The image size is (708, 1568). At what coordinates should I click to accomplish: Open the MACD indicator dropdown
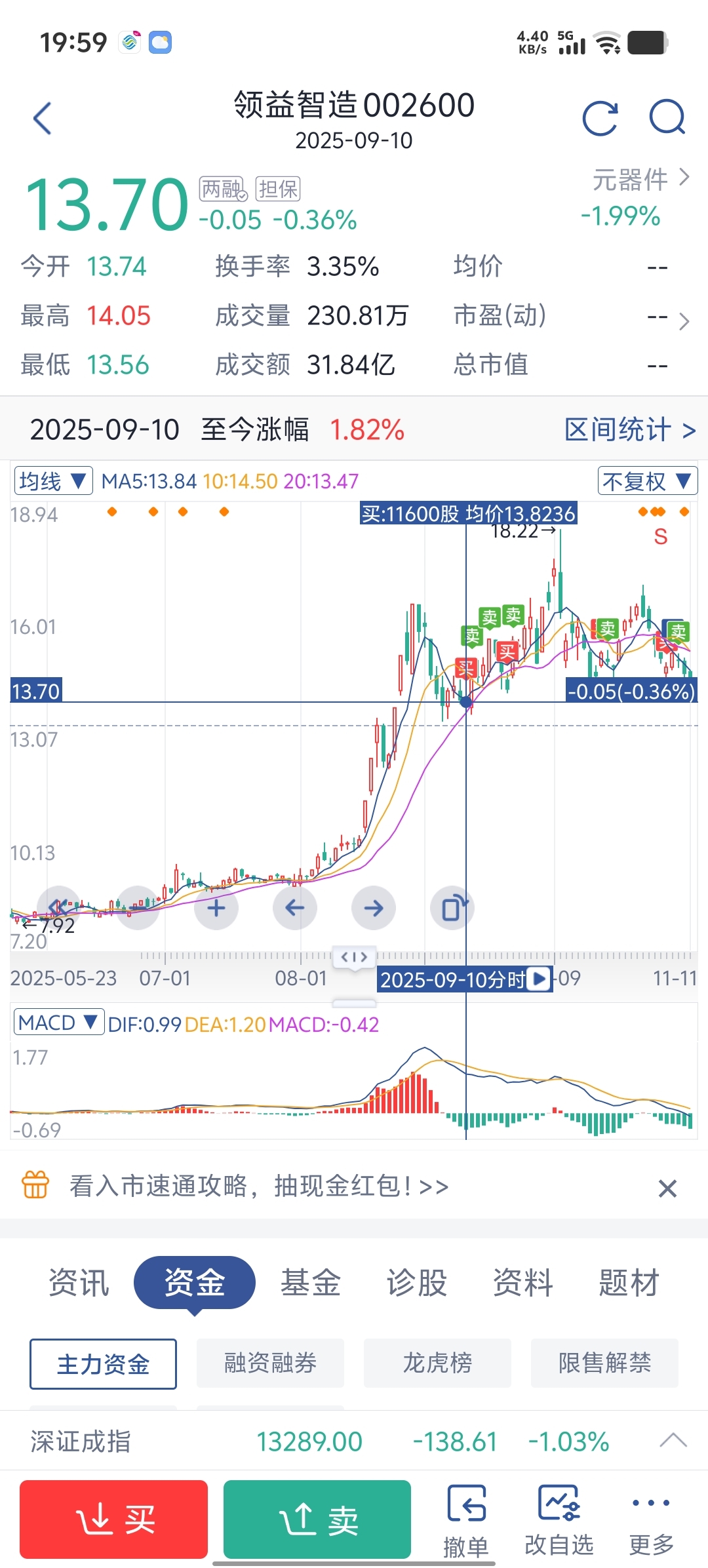pyautogui.click(x=59, y=1022)
